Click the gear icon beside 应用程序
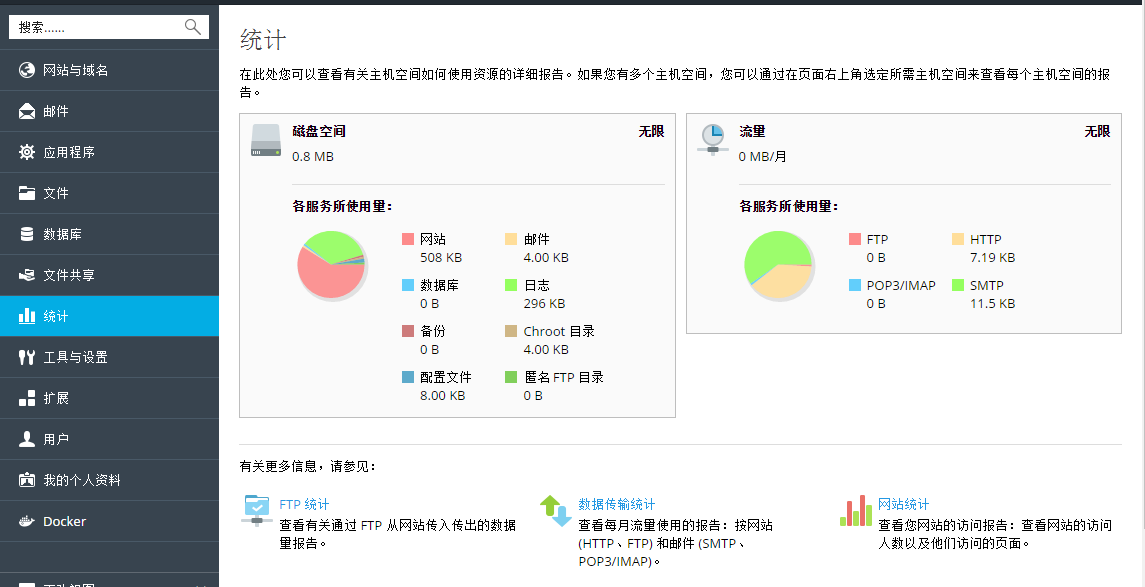Viewport: 1145px width, 587px height. point(27,152)
